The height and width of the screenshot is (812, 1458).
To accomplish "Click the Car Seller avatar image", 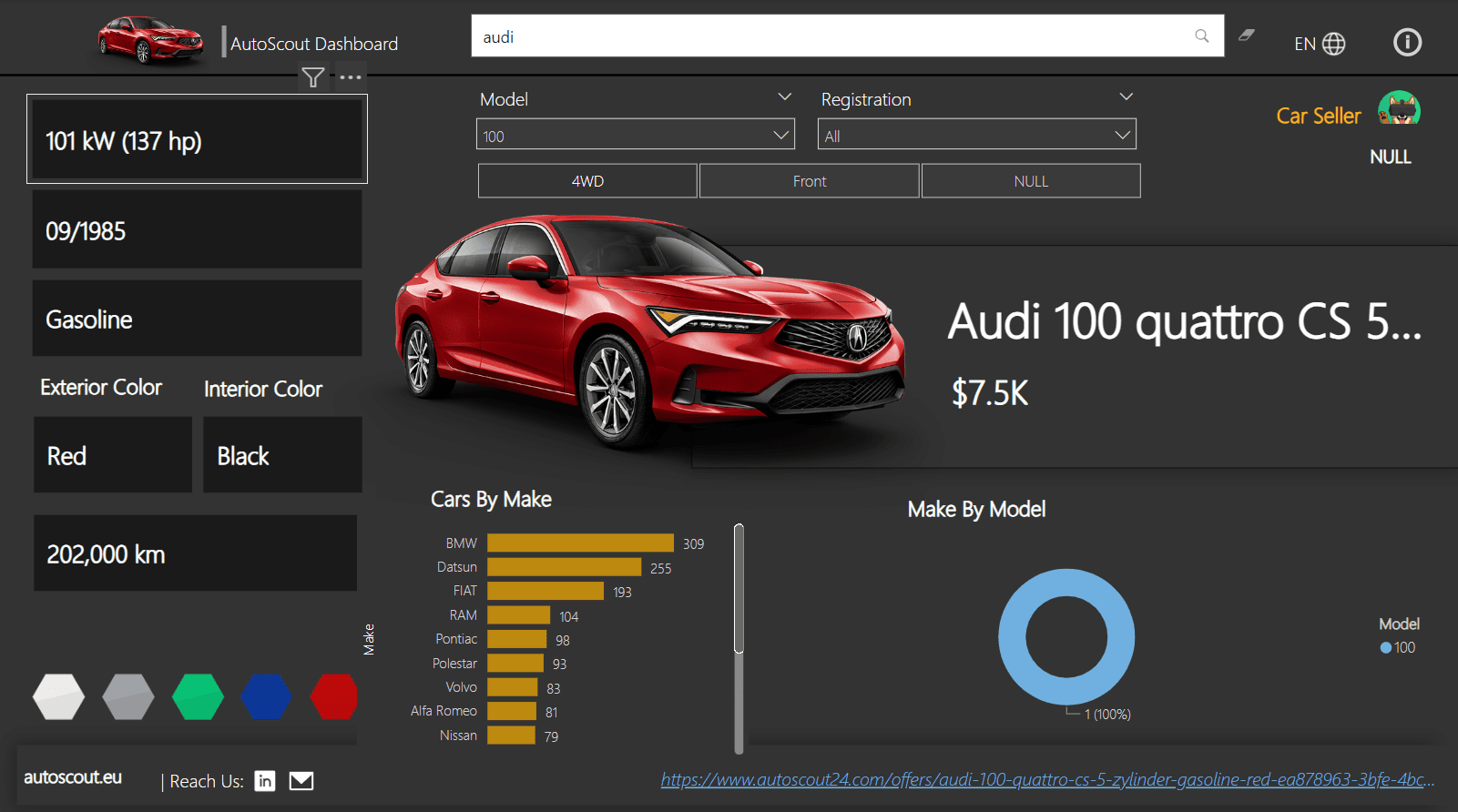I will 1399,109.
